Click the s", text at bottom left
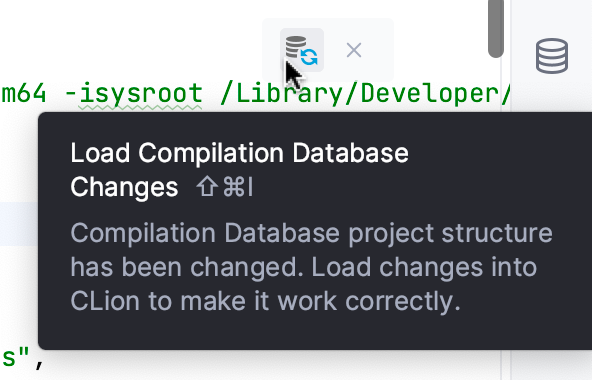The height and width of the screenshot is (380, 592). pos(23,359)
